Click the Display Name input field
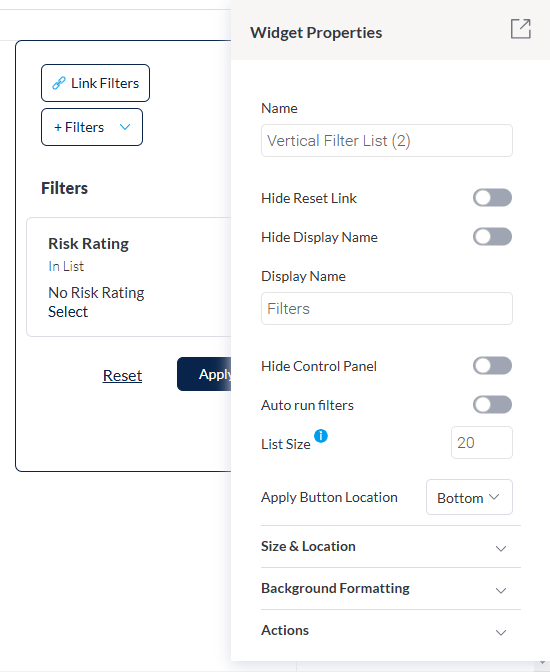The image size is (550, 672). (x=387, y=309)
